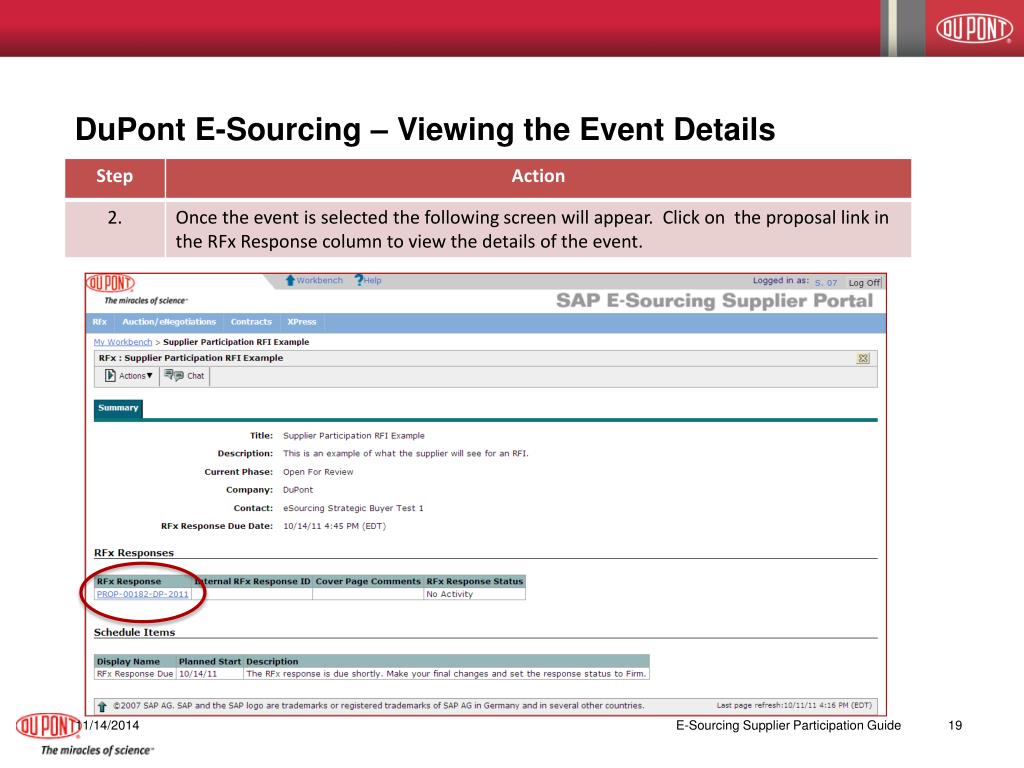
Task: Click the Schedule Items section heading
Action: [x=135, y=633]
